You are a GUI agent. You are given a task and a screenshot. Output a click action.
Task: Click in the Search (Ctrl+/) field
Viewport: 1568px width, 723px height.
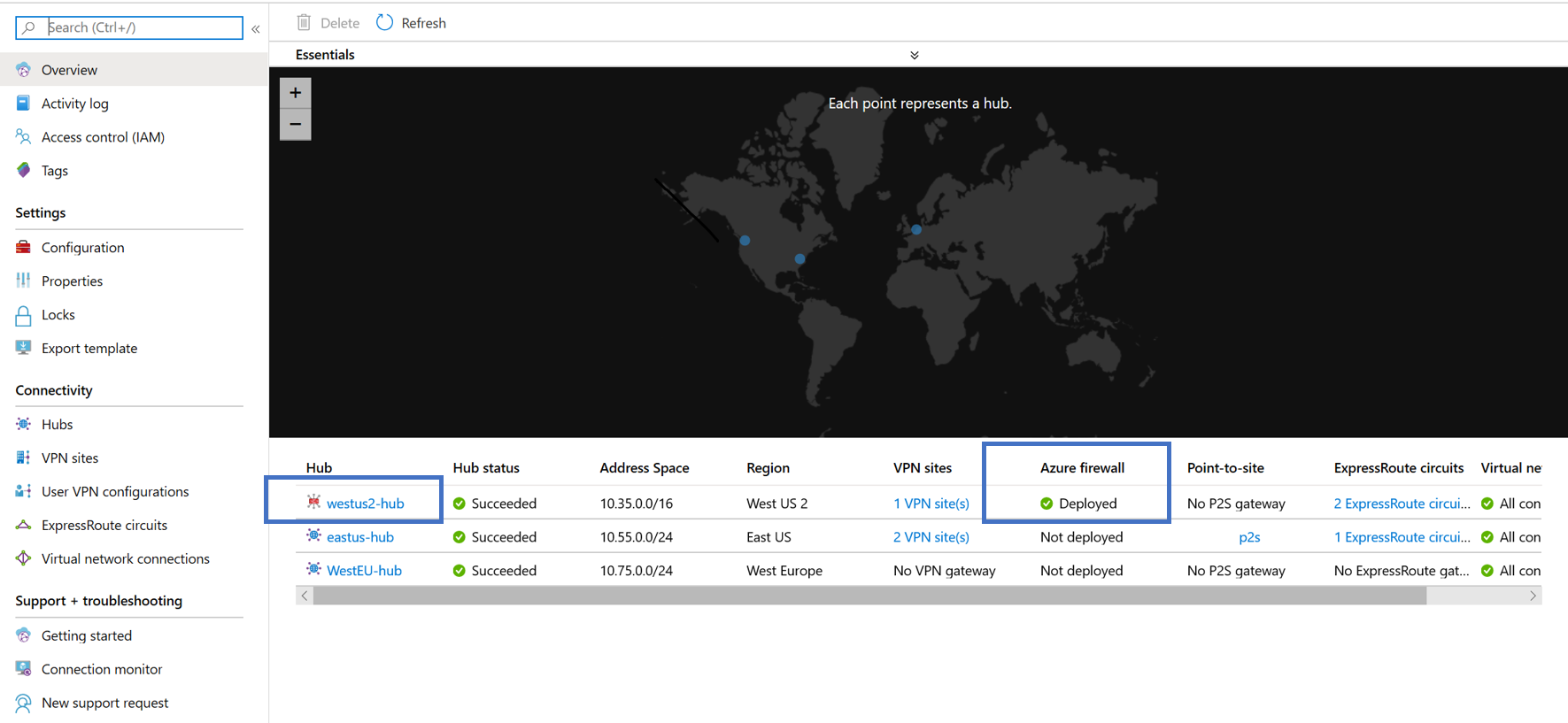(129, 27)
